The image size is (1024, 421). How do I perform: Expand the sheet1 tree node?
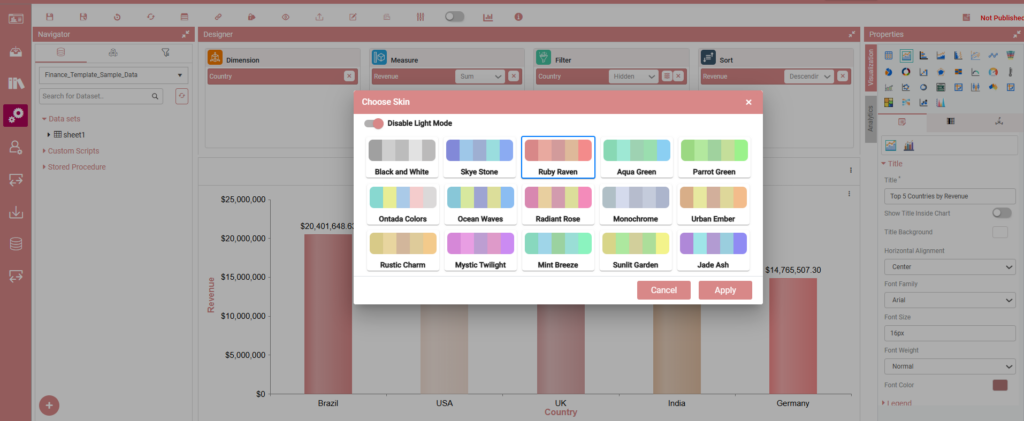point(48,134)
